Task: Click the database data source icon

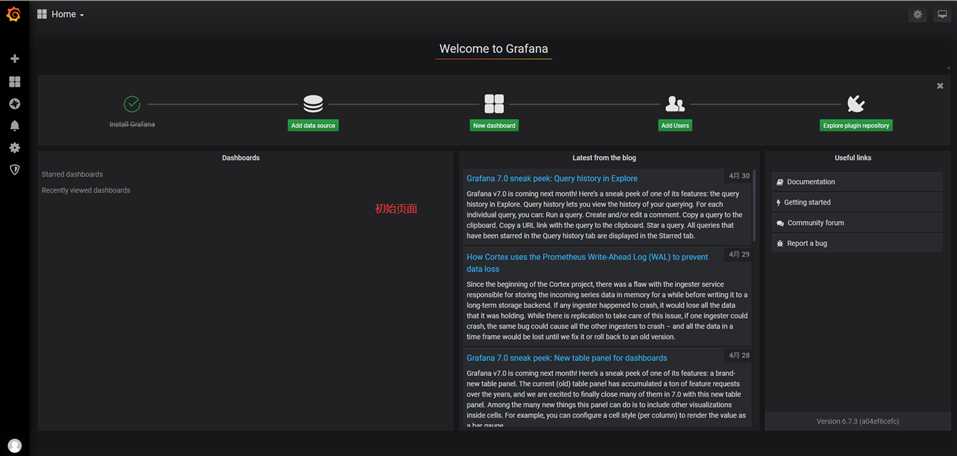Action: [313, 104]
